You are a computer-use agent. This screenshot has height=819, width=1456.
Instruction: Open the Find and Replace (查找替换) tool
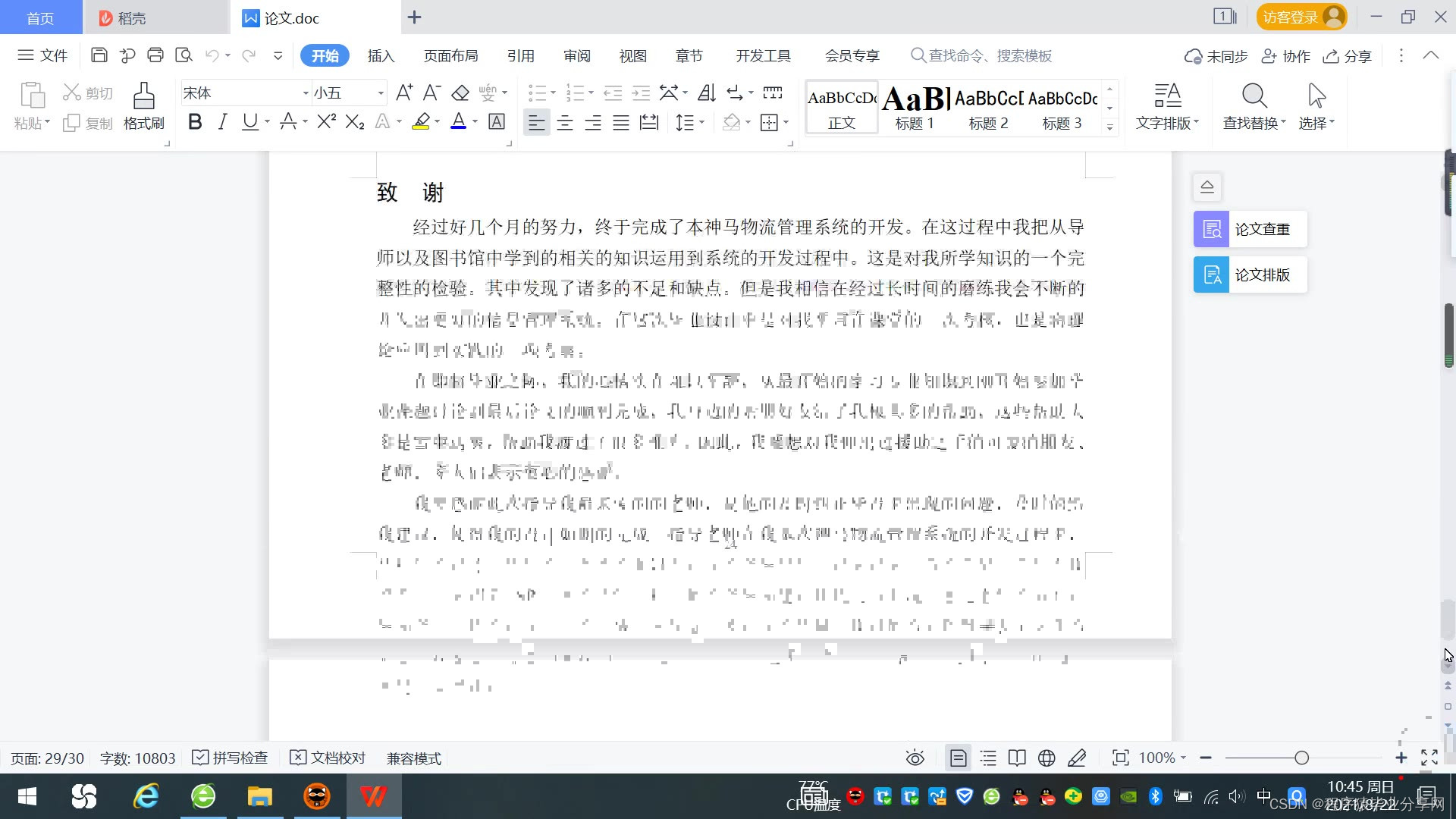click(1254, 106)
